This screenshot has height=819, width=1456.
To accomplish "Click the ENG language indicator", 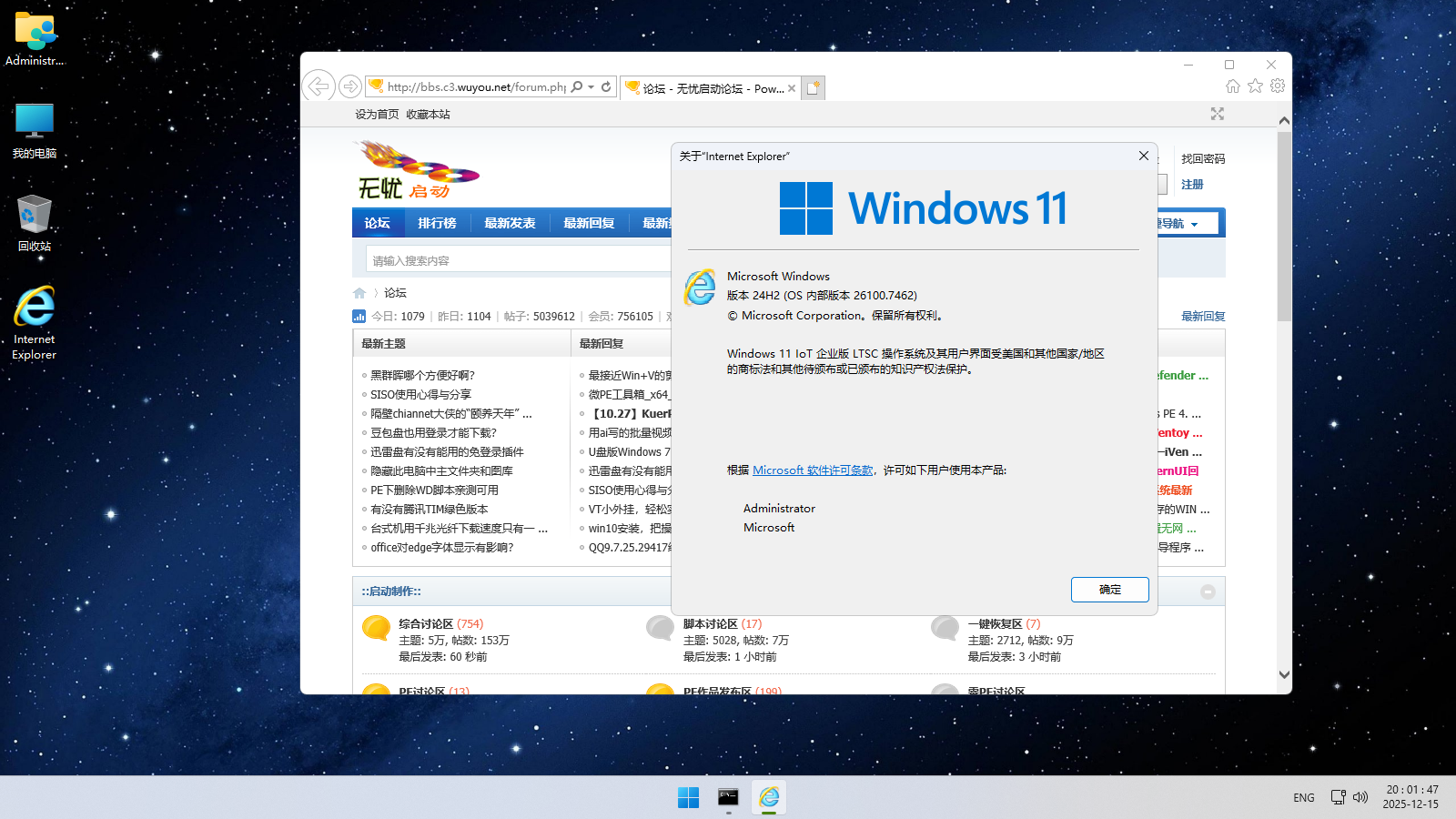I will (x=1304, y=797).
